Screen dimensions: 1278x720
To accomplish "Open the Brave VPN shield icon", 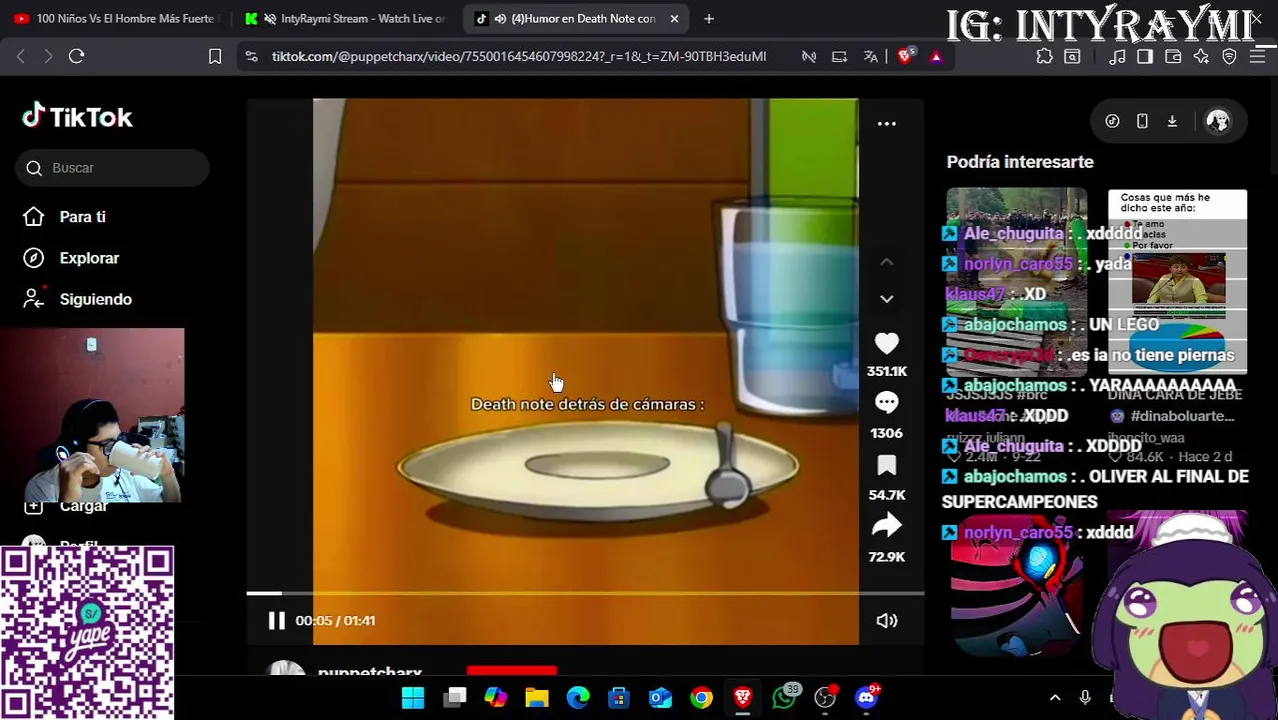I will [x=1229, y=56].
